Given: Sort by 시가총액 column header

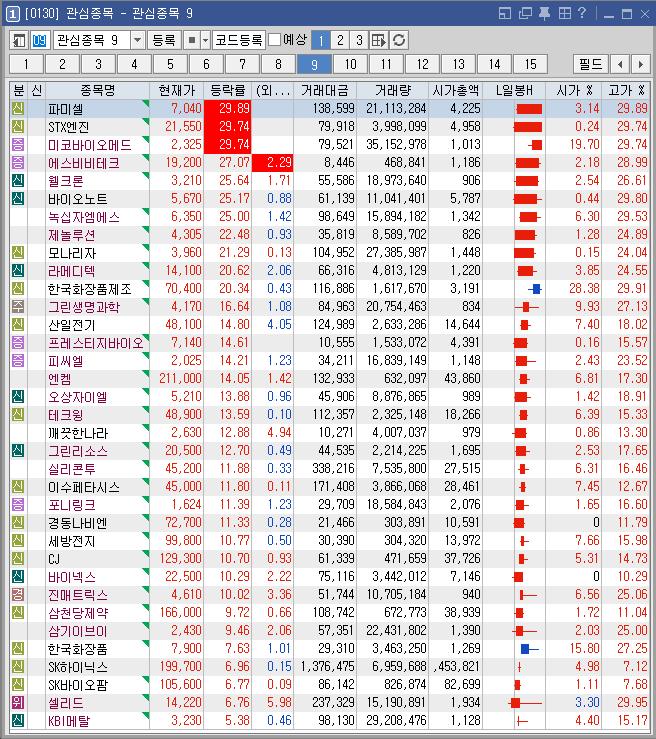Looking at the screenshot, I should 456,90.
